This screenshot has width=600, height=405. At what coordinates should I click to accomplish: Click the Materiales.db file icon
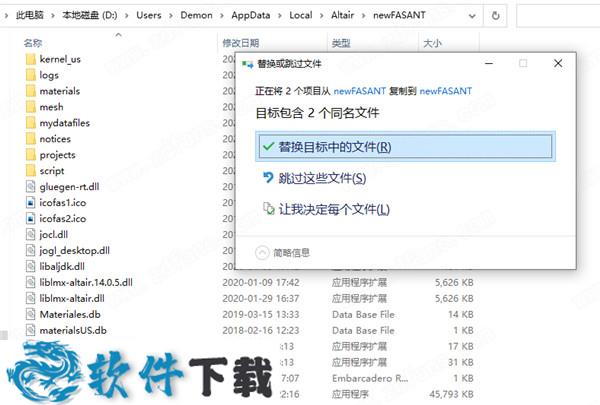pos(31,315)
